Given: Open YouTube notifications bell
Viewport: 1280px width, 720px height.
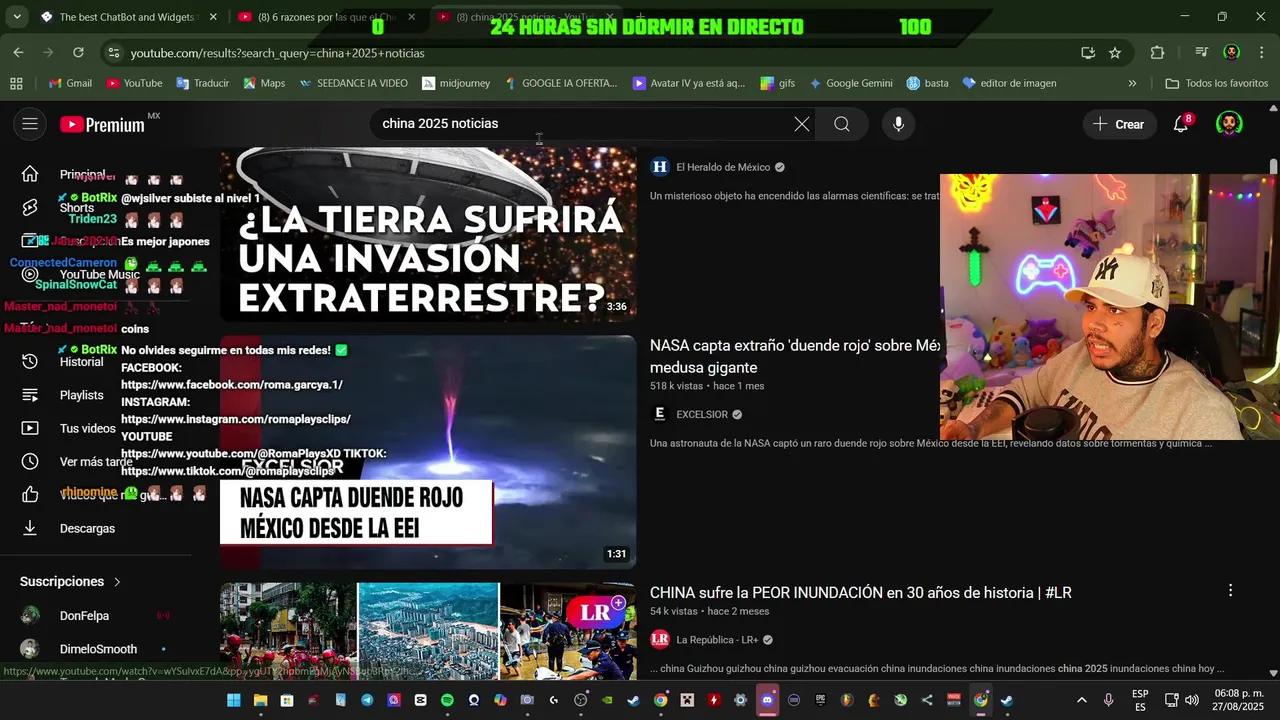Looking at the screenshot, I should point(1181,124).
